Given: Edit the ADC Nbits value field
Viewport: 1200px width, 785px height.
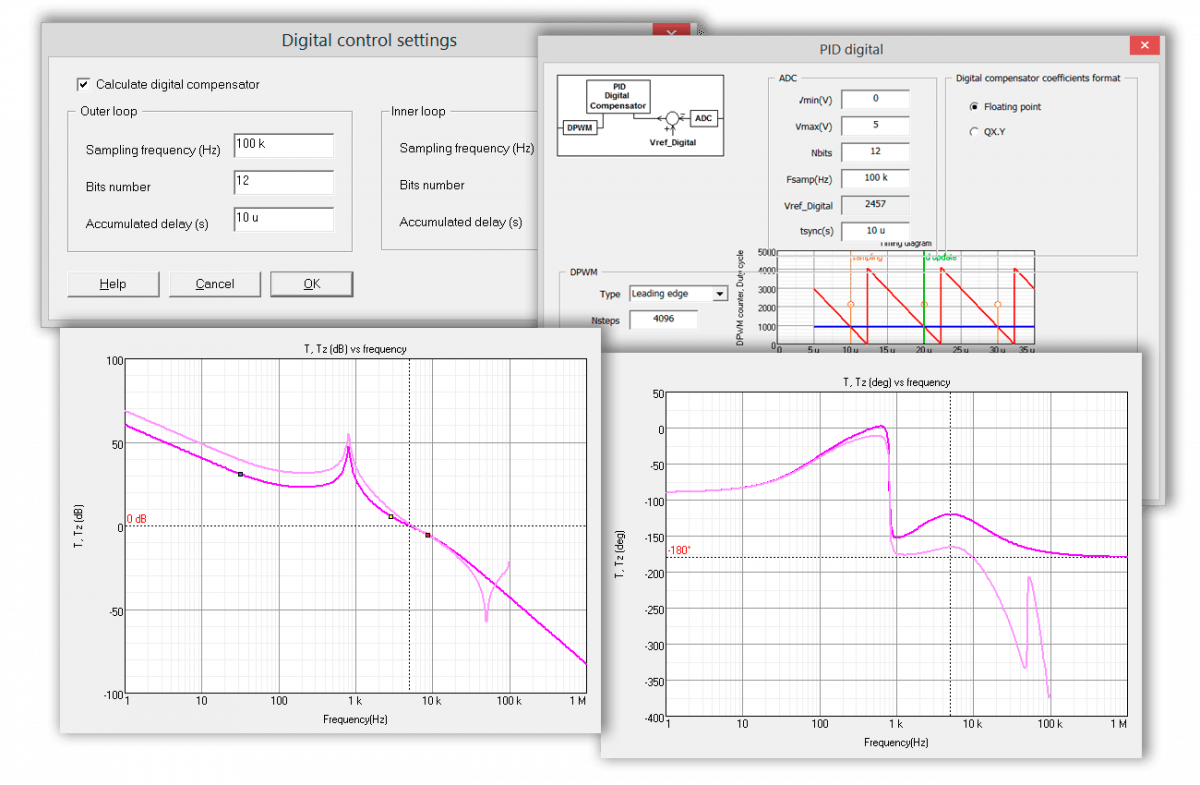Looking at the screenshot, I should click(x=875, y=152).
